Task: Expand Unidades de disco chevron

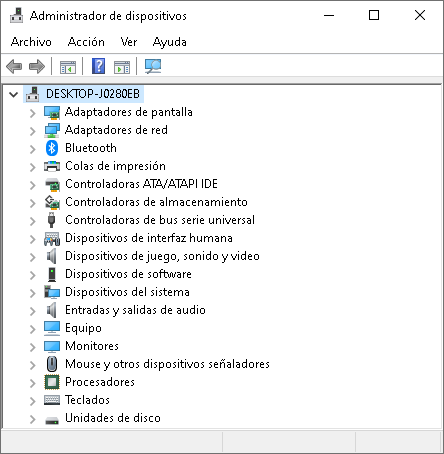Action: 32,419
